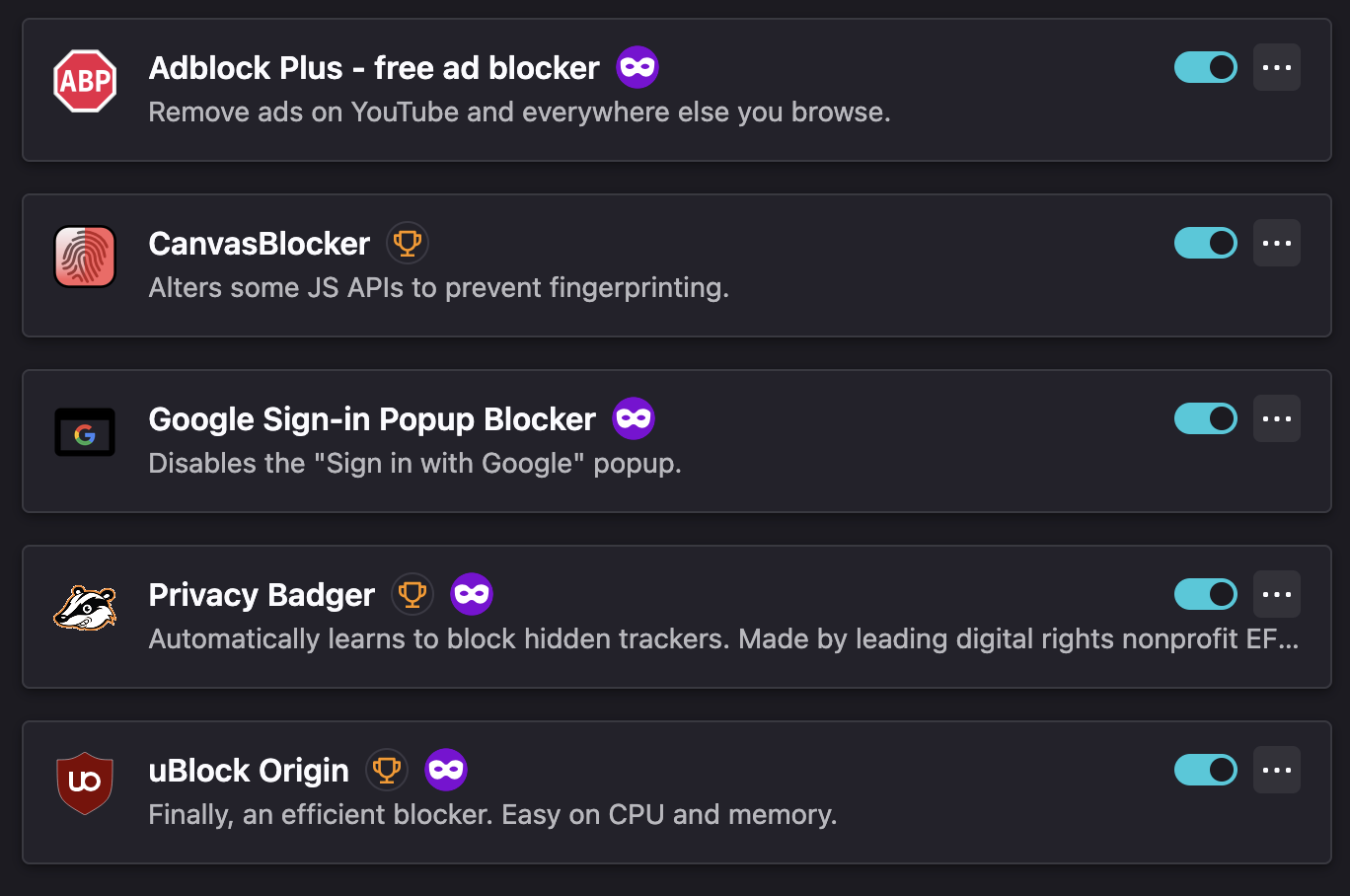Click the private-browsing mask badge on uBlock Origin
Image resolution: width=1350 pixels, height=896 pixels.
tap(446, 769)
